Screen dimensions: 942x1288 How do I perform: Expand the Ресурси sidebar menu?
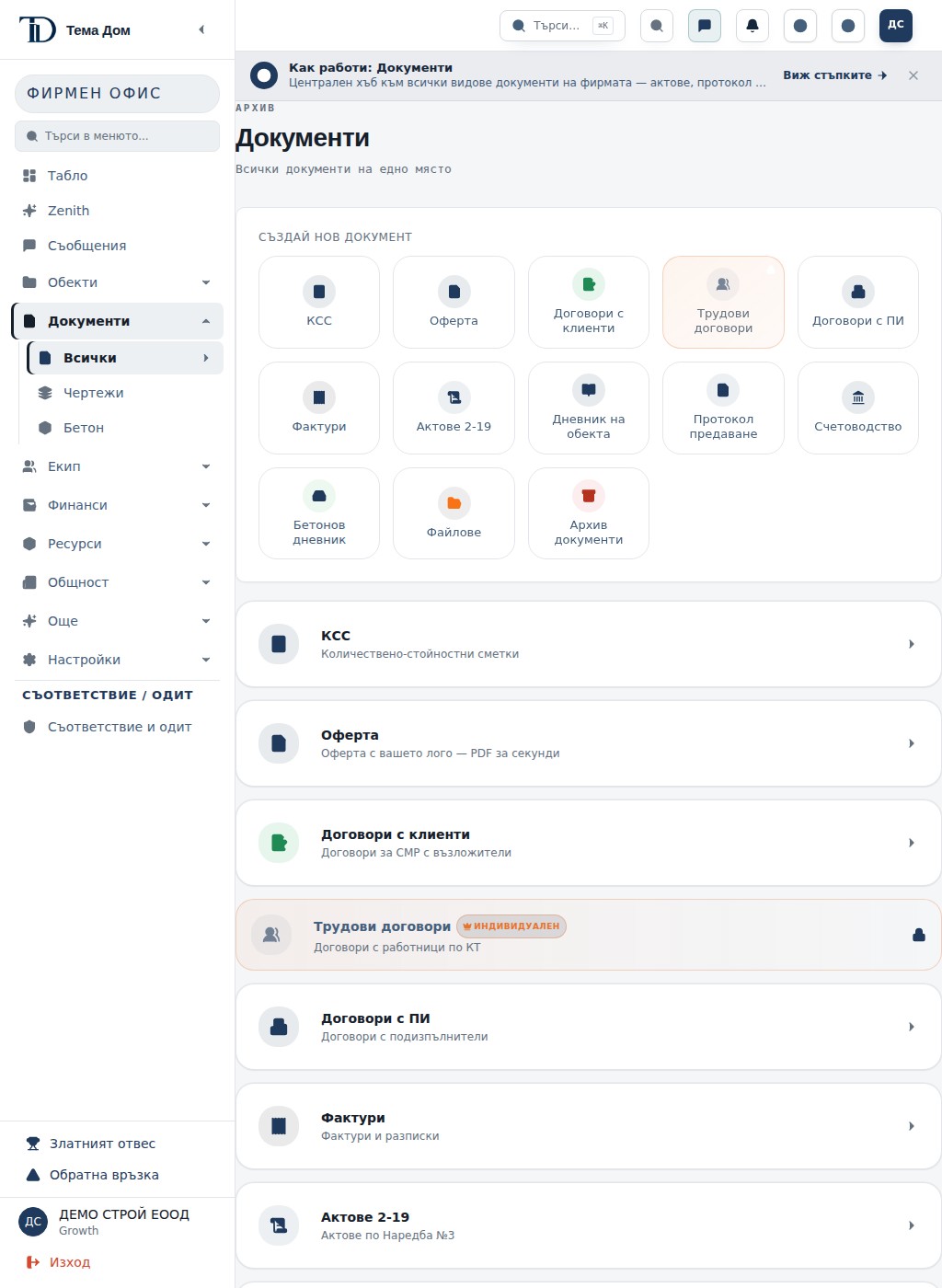tap(117, 544)
